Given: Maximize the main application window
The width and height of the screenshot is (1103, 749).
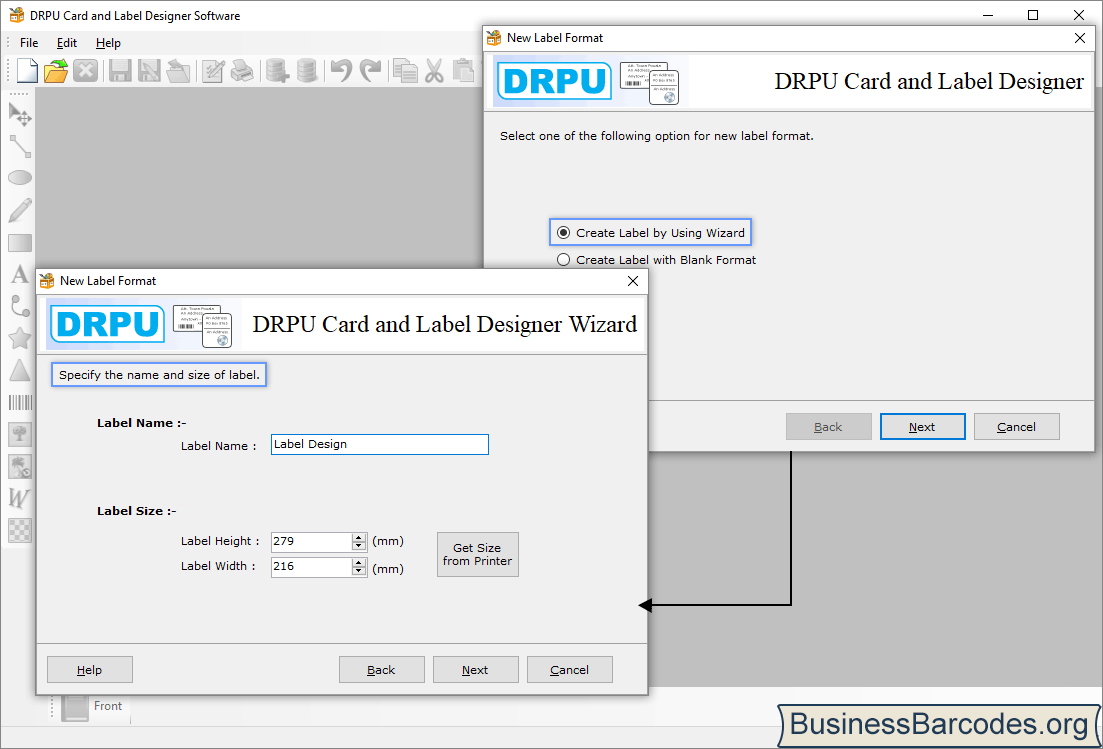Looking at the screenshot, I should coord(1033,15).
